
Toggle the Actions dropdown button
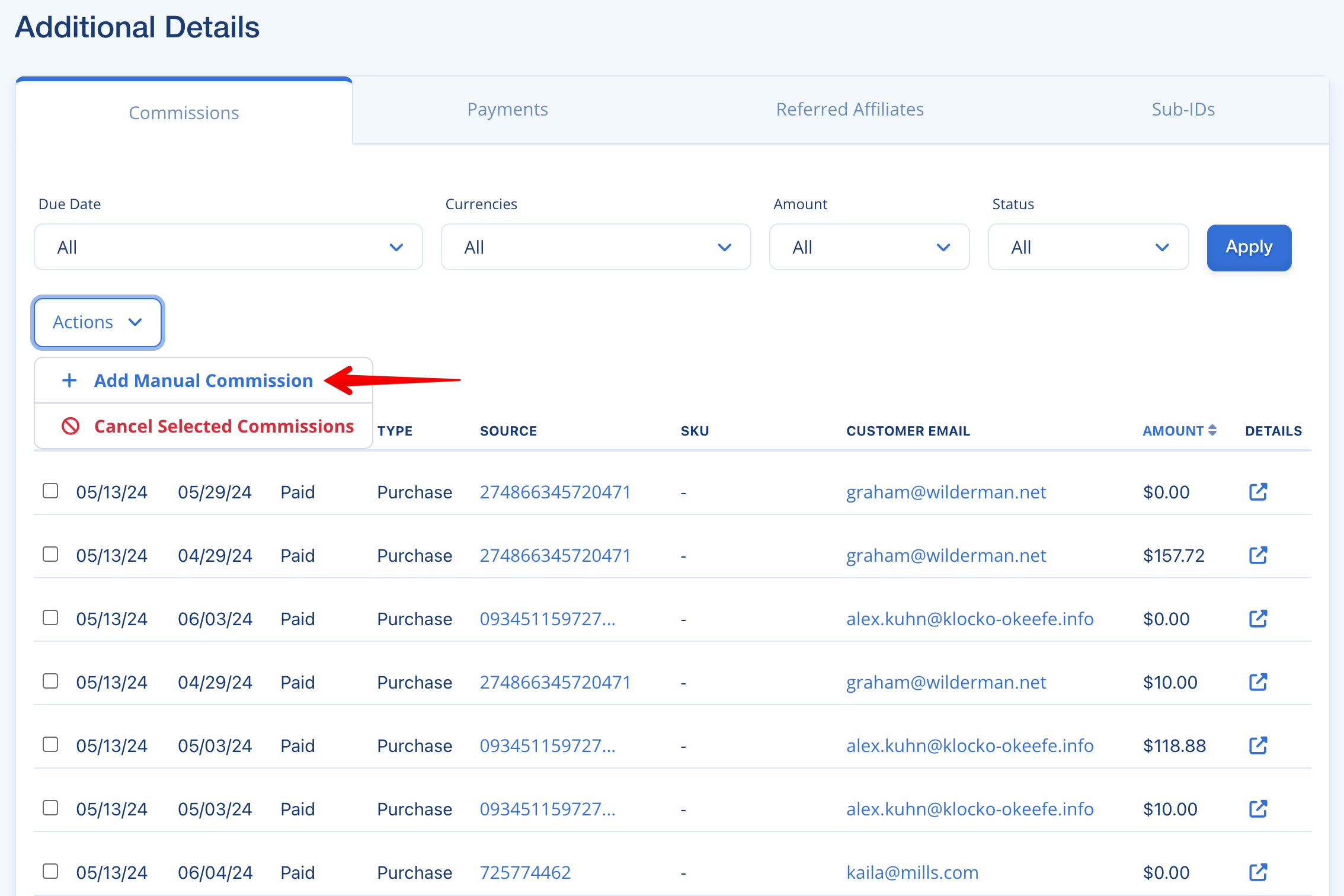[98, 322]
